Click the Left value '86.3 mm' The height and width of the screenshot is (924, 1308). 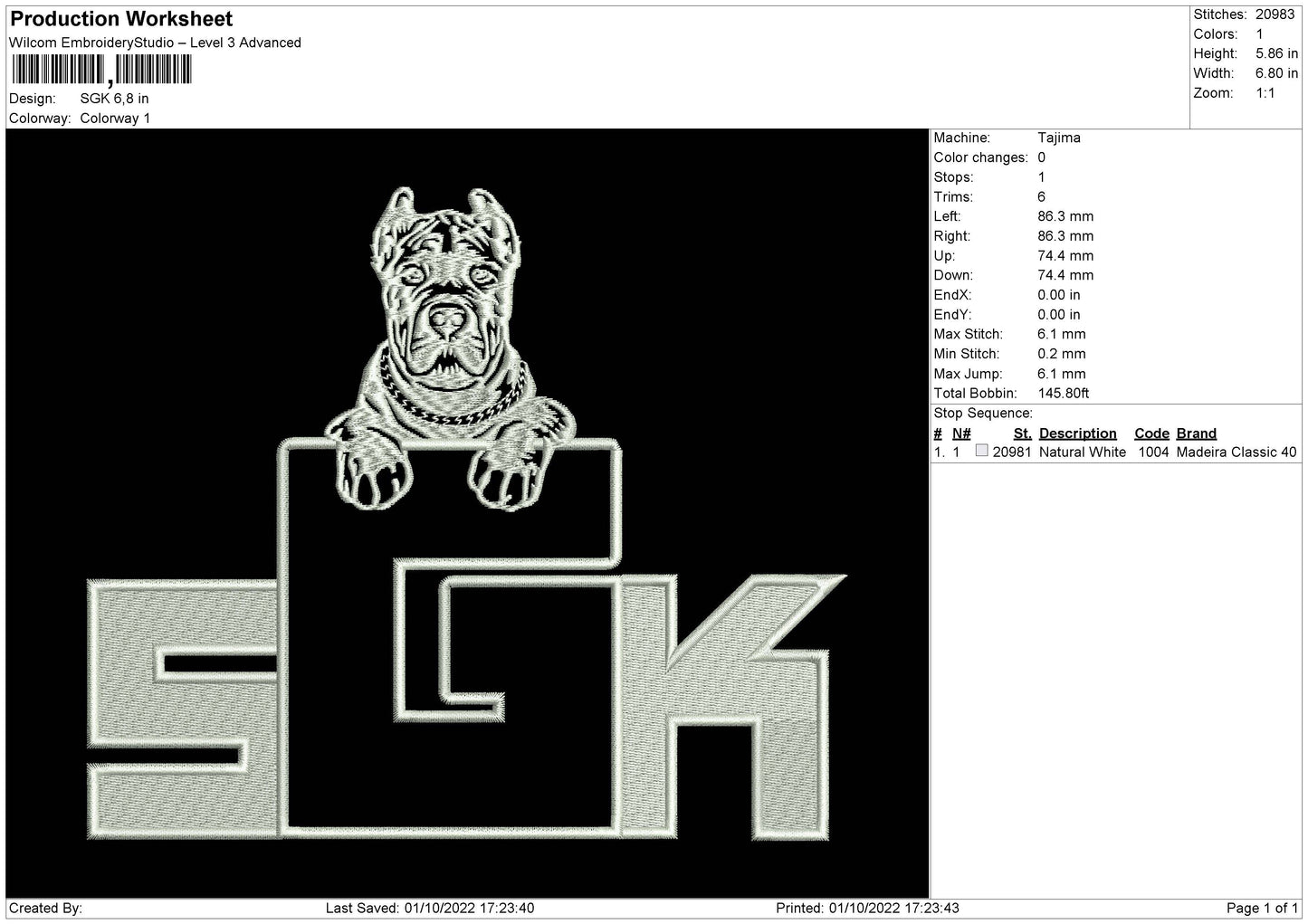(x=1065, y=216)
